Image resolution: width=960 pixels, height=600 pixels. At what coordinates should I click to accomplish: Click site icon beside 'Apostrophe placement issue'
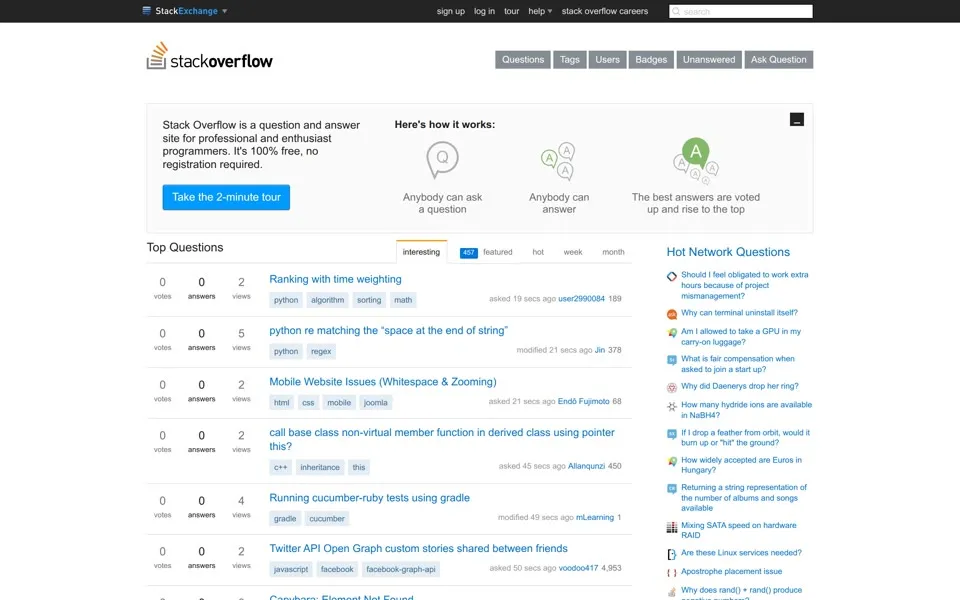[672, 573]
